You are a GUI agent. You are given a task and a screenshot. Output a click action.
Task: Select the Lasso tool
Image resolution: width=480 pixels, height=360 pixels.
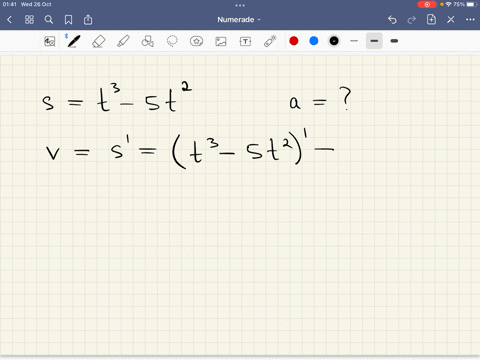172,41
